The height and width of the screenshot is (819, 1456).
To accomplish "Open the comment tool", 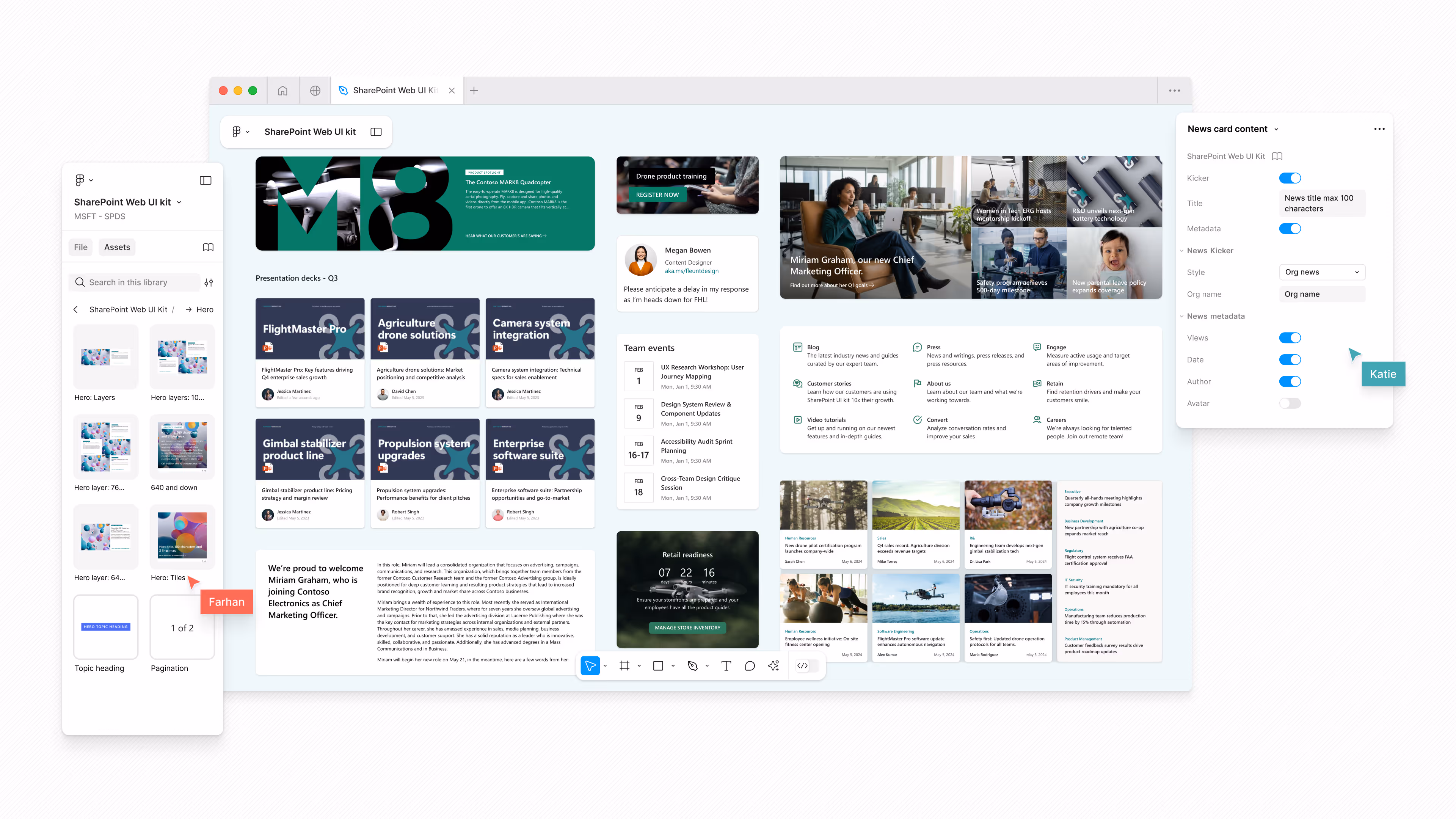I will (750, 666).
